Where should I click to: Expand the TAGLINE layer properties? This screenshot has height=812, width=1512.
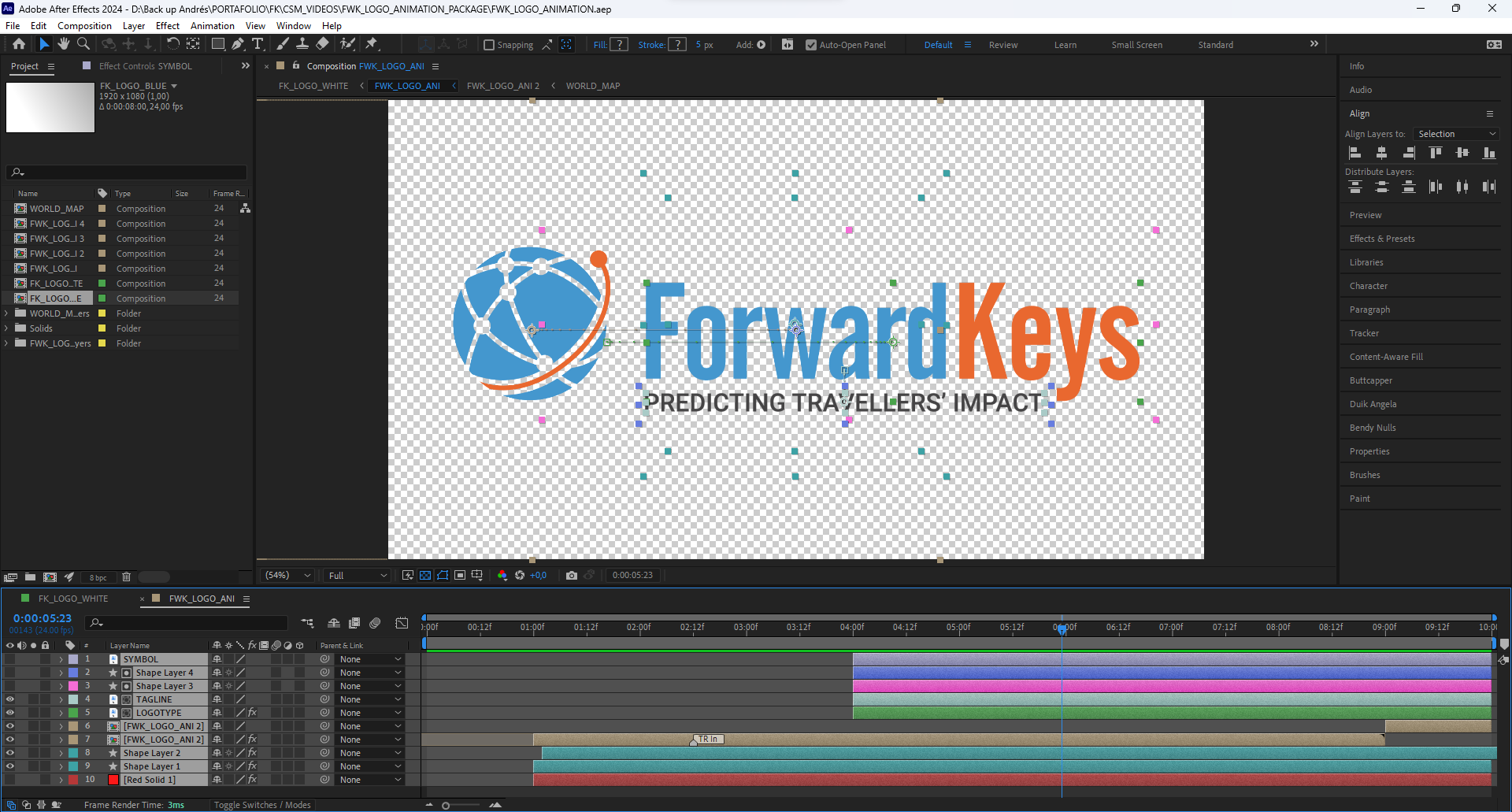(61, 699)
